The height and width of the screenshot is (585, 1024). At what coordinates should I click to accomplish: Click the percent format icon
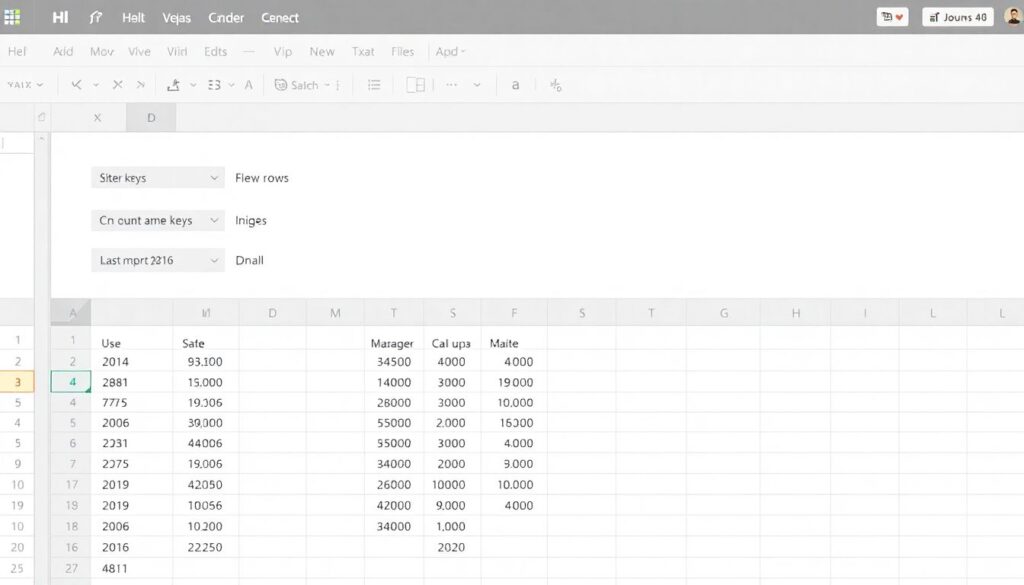pyautogui.click(x=556, y=86)
